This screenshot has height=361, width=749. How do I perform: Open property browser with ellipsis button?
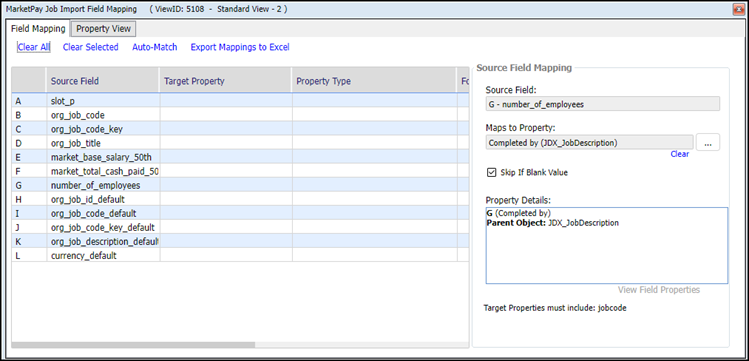click(x=708, y=142)
